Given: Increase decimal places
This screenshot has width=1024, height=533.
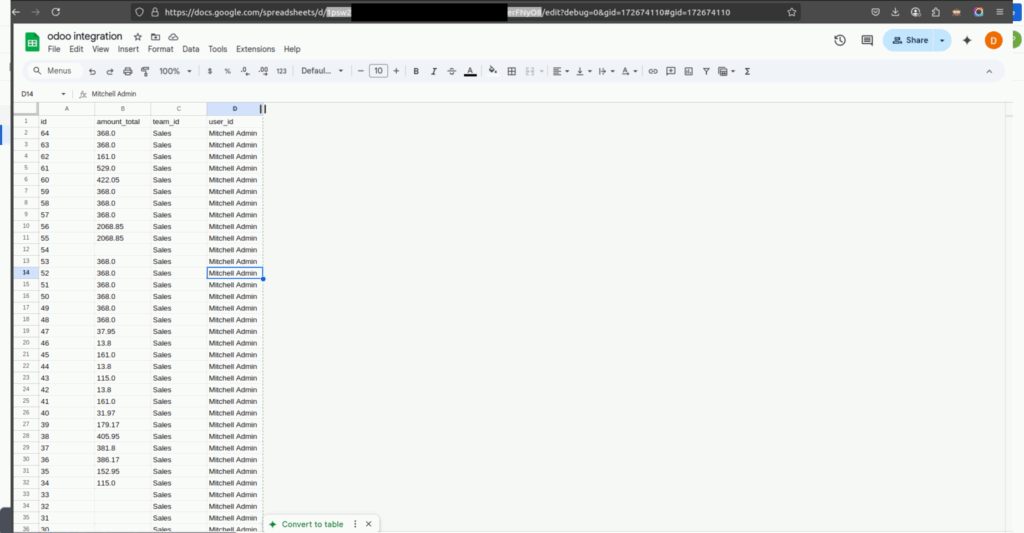Looking at the screenshot, I should (x=263, y=71).
